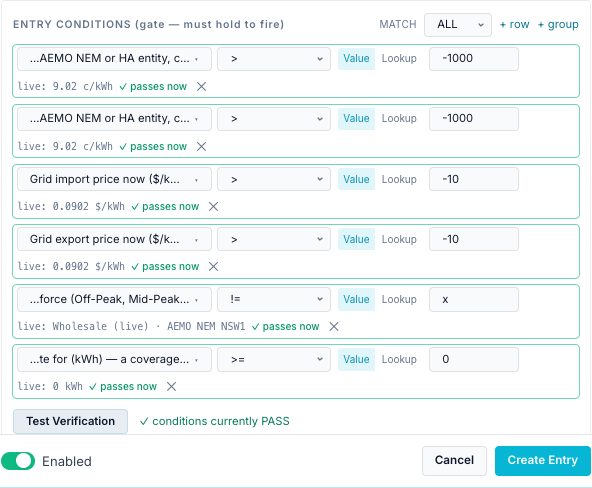Select Value mode in first AEMO row
The height and width of the screenshot is (488, 592).
356,59
